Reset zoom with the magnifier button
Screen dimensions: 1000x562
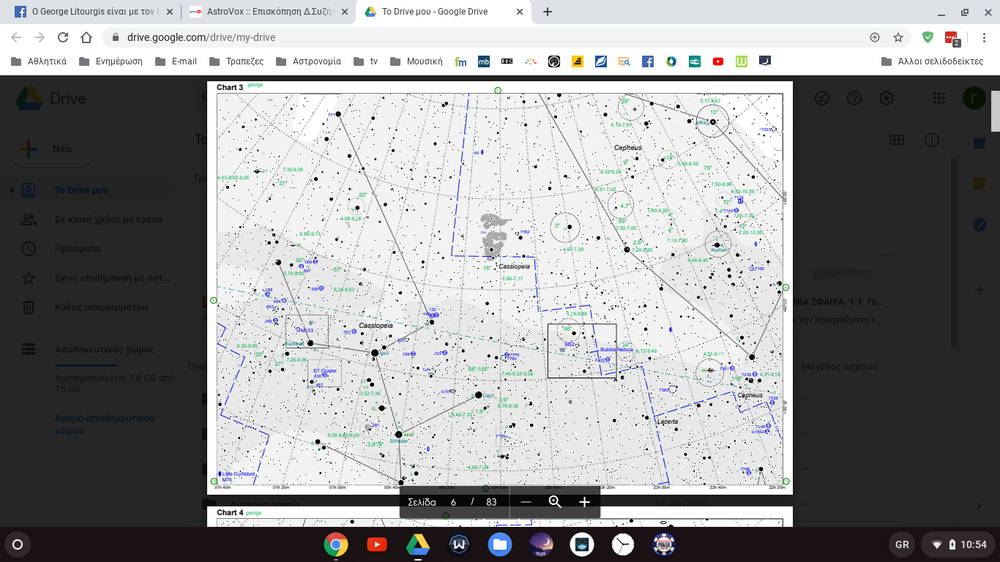coord(555,502)
